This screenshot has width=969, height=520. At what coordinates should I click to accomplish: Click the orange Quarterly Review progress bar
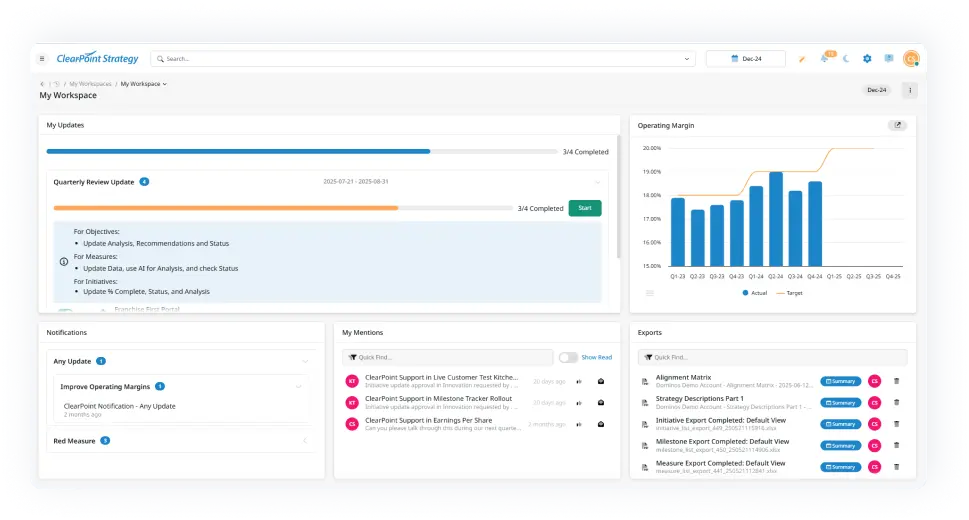[x=226, y=208]
